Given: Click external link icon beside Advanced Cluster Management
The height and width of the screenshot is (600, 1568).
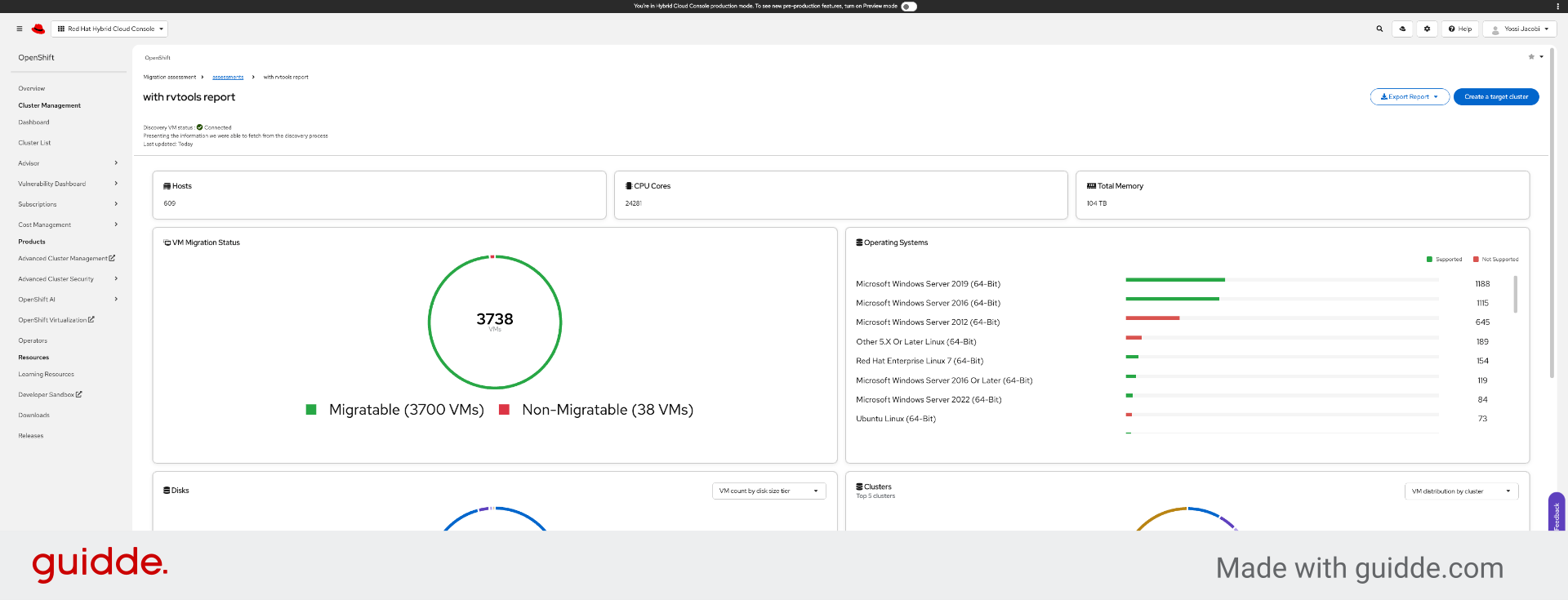Looking at the screenshot, I should click(x=112, y=258).
